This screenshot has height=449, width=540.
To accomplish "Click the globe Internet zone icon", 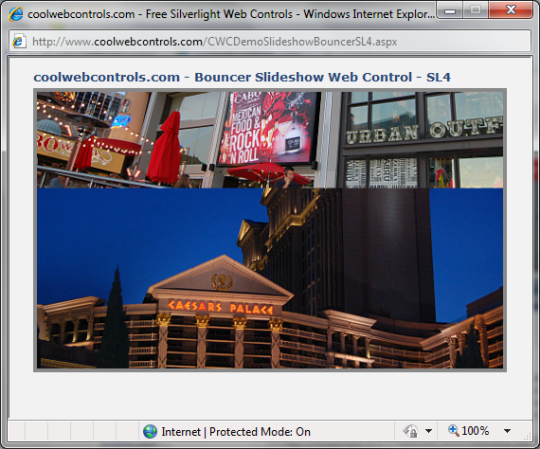I will 150,431.
